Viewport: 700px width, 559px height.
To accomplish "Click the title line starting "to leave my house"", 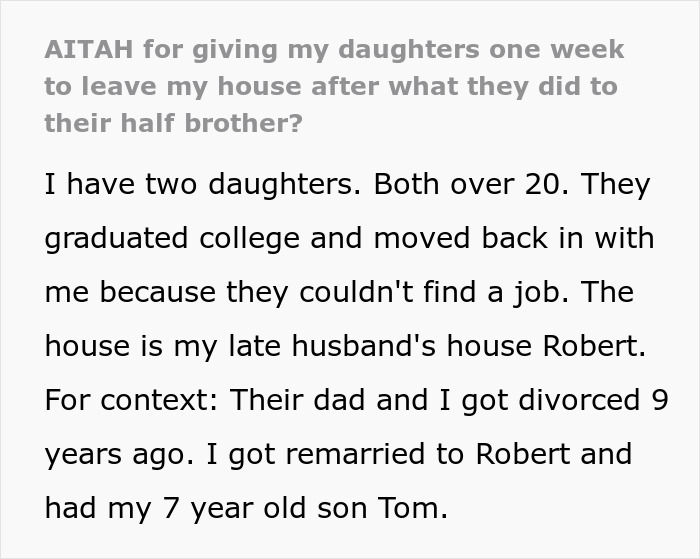I will (x=331, y=87).
